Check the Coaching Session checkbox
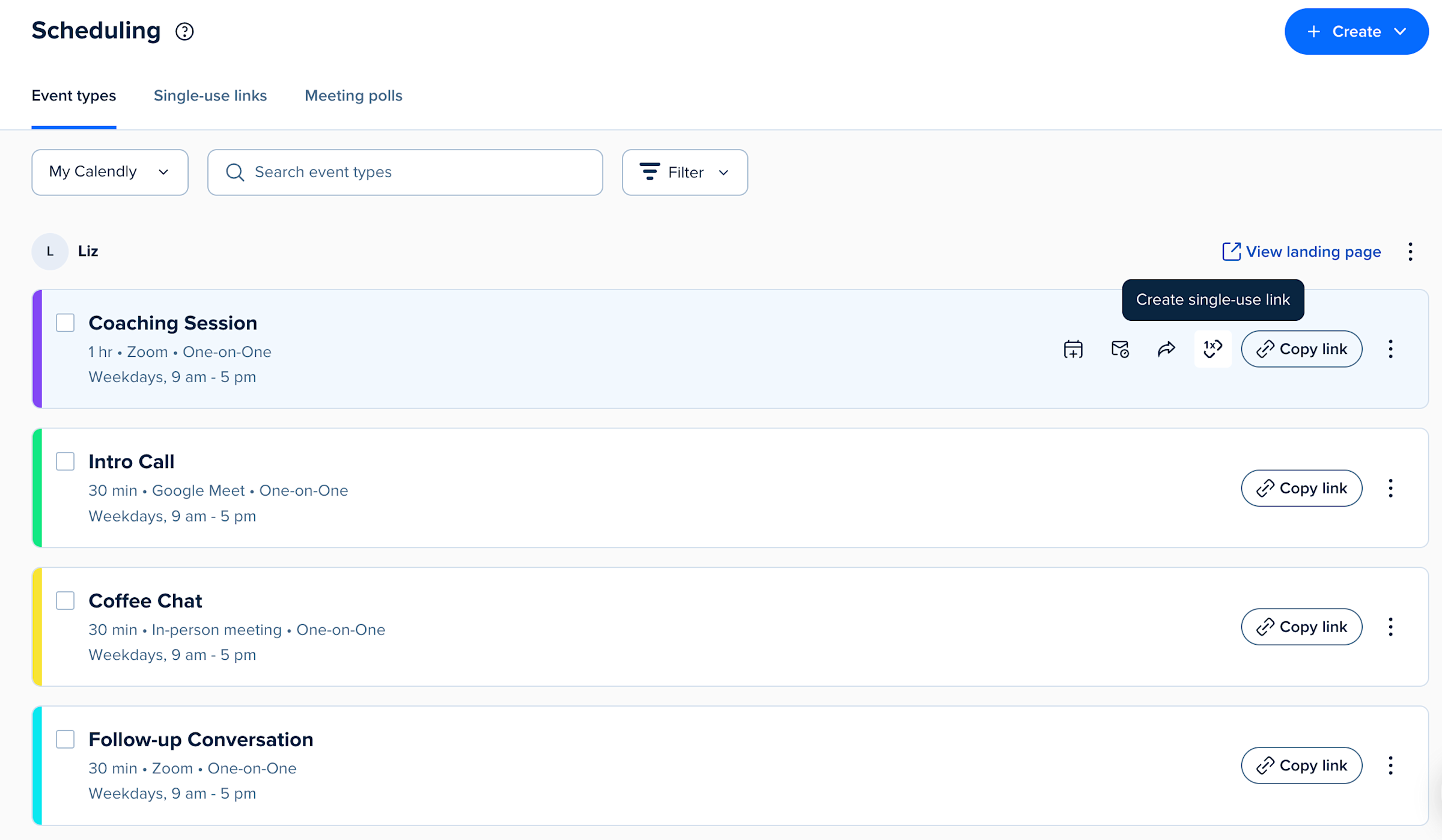 64,323
